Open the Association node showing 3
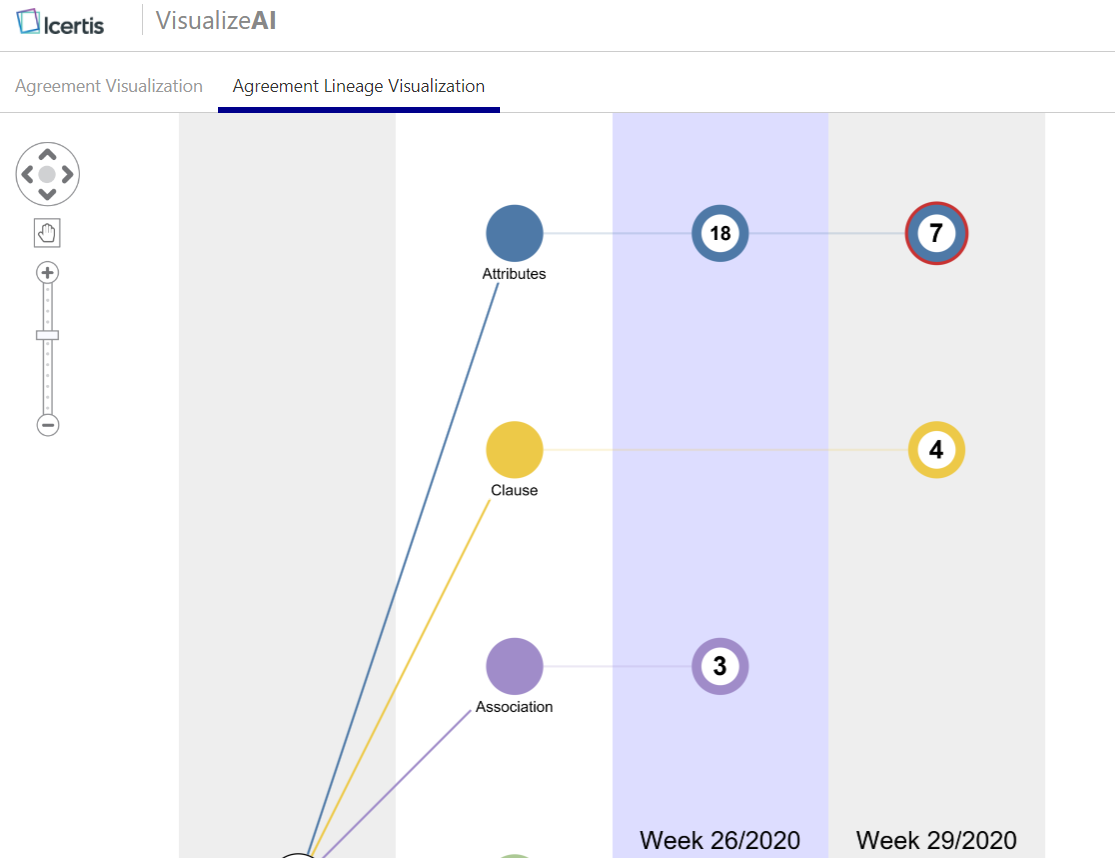The height and width of the screenshot is (863, 1115). (x=720, y=666)
